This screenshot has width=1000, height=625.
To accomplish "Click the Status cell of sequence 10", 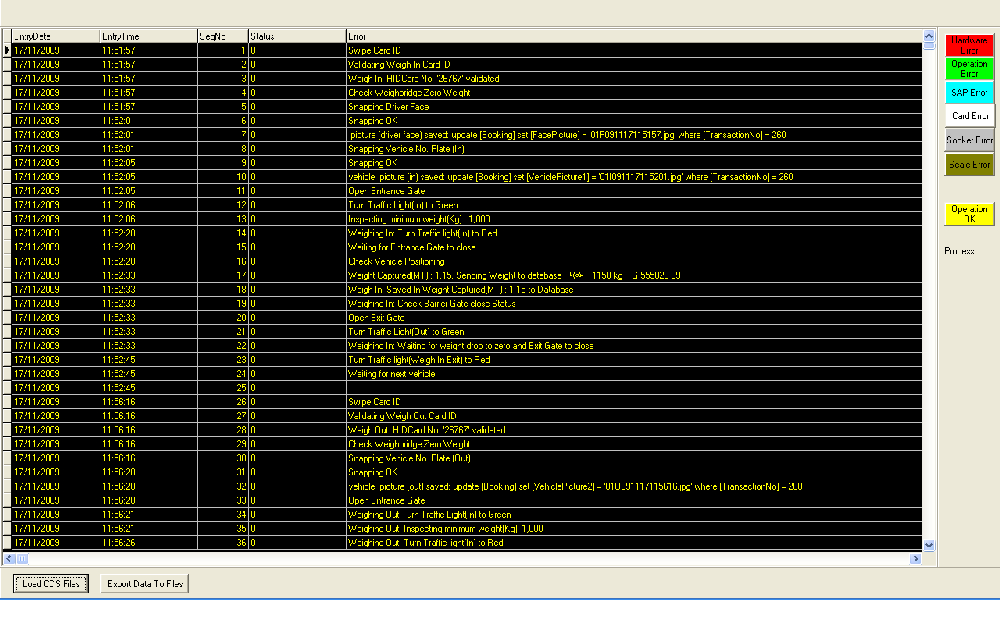I will 297,177.
